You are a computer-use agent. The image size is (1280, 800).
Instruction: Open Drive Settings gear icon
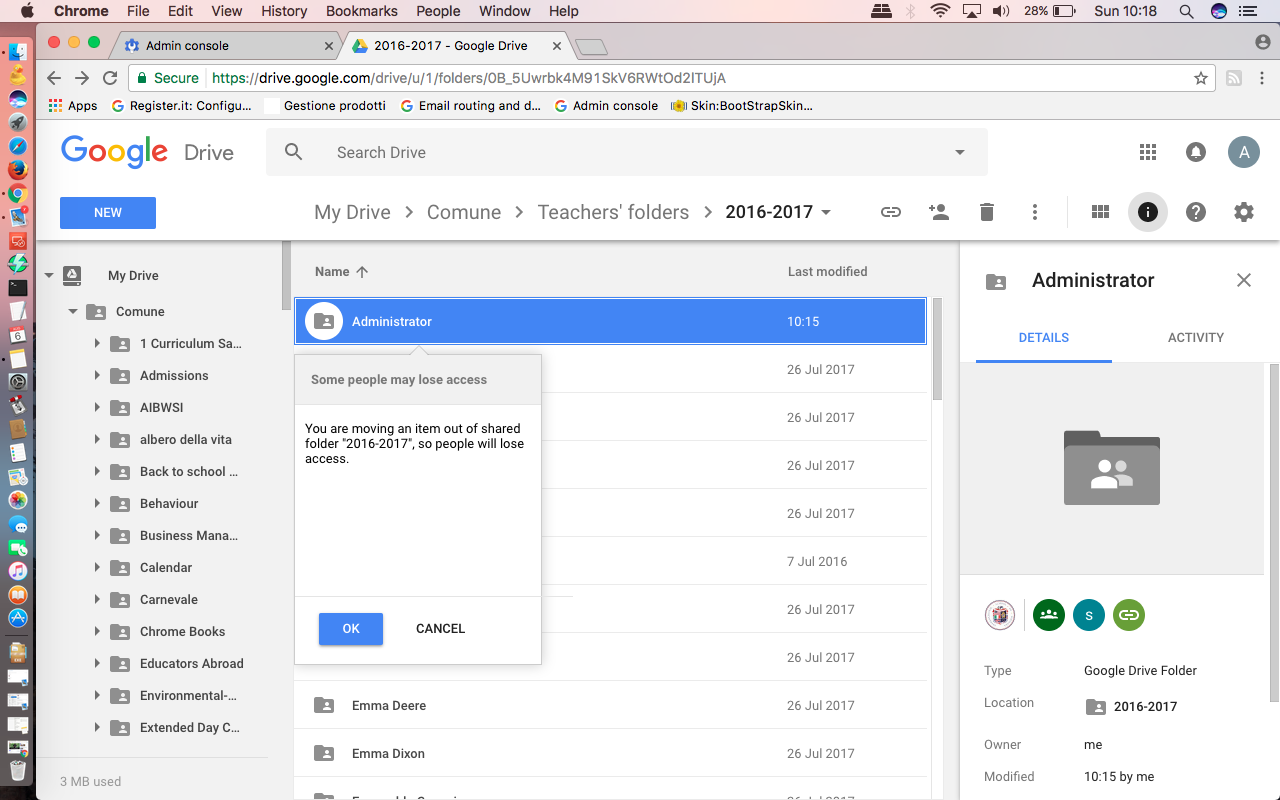(x=1244, y=212)
